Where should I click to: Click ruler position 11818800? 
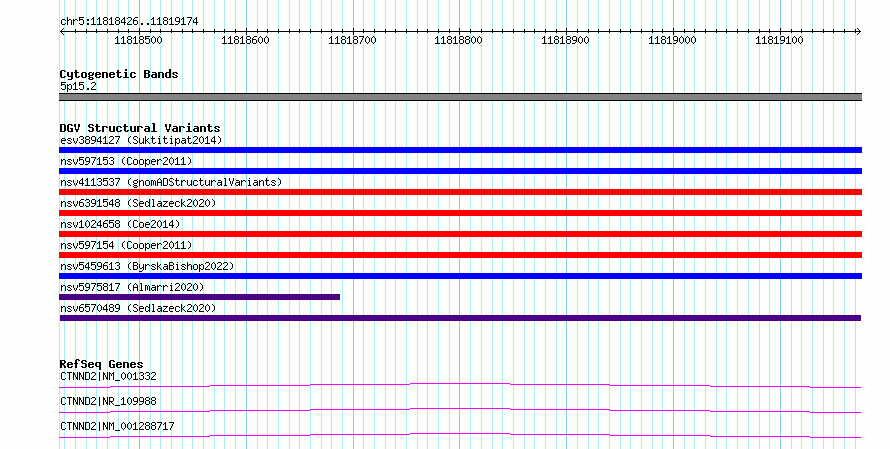tap(459, 40)
